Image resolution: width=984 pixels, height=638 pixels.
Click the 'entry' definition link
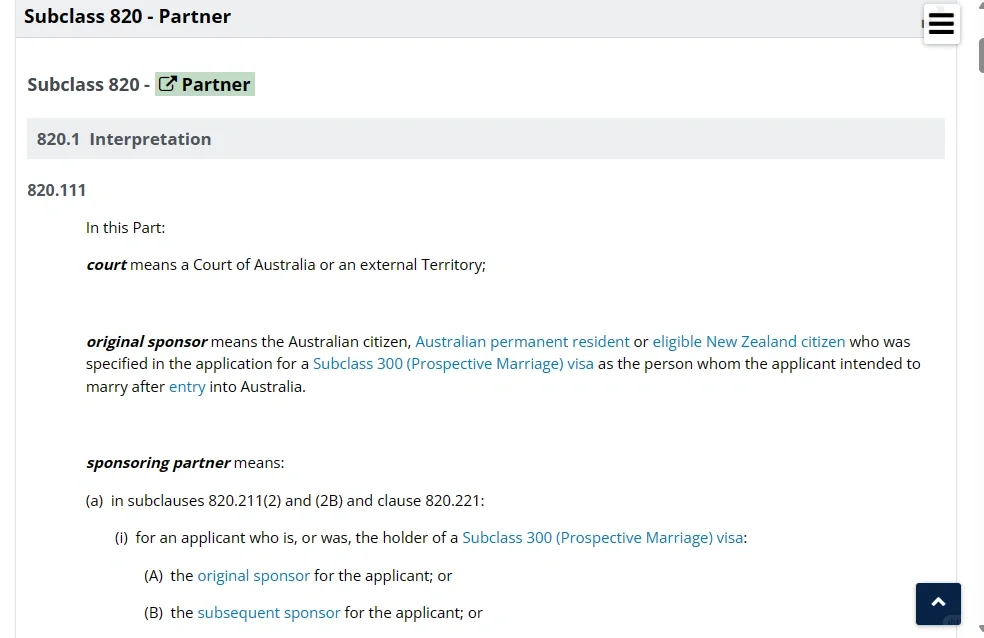(187, 387)
